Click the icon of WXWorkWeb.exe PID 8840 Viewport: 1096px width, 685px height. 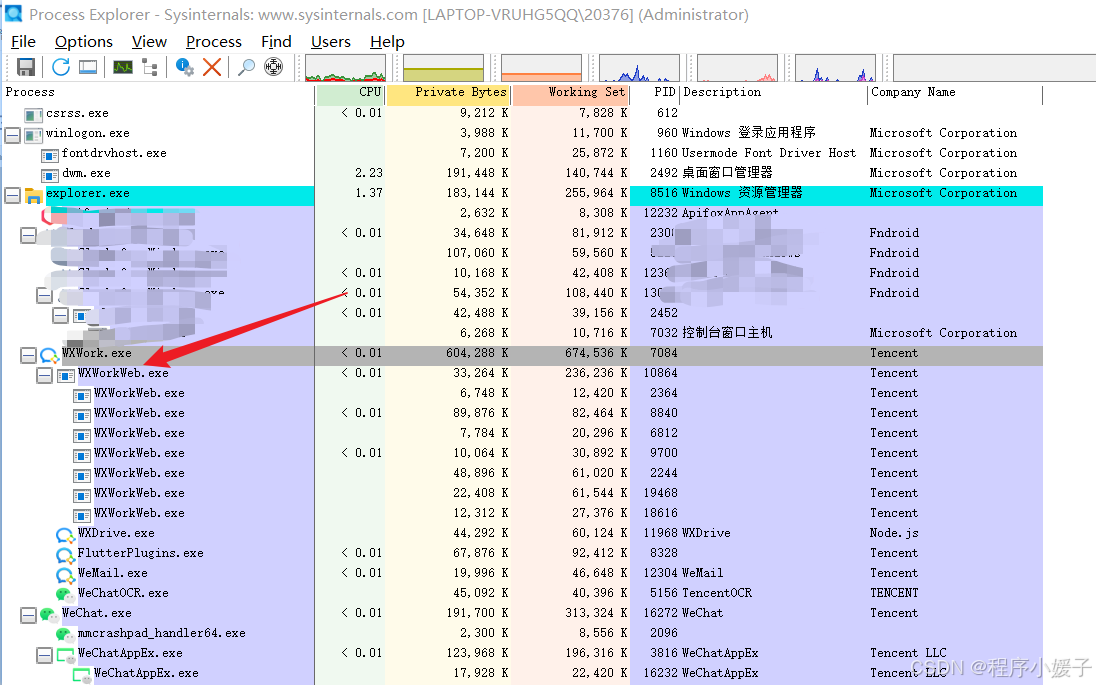click(x=82, y=415)
